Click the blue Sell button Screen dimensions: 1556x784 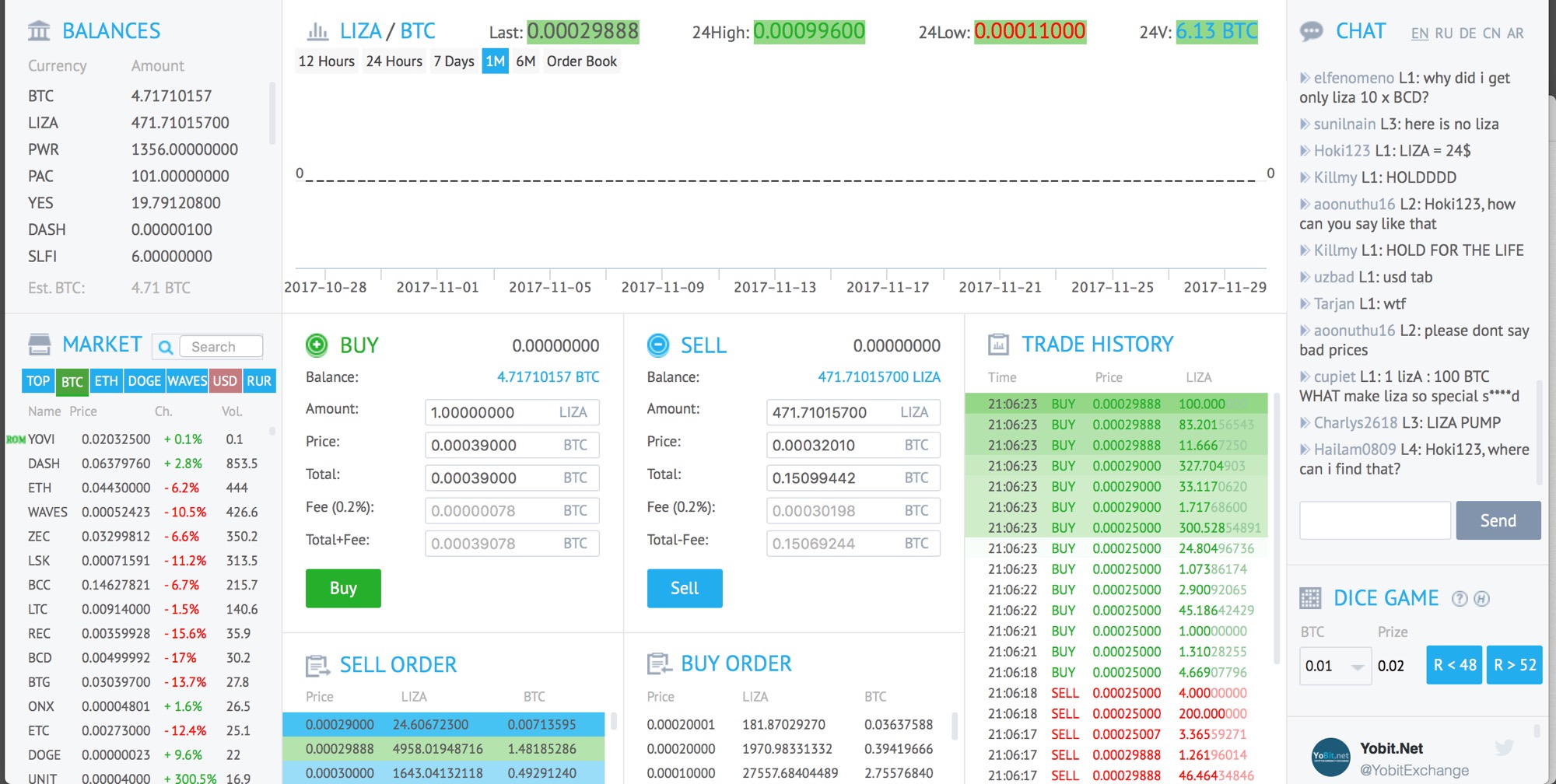click(685, 588)
